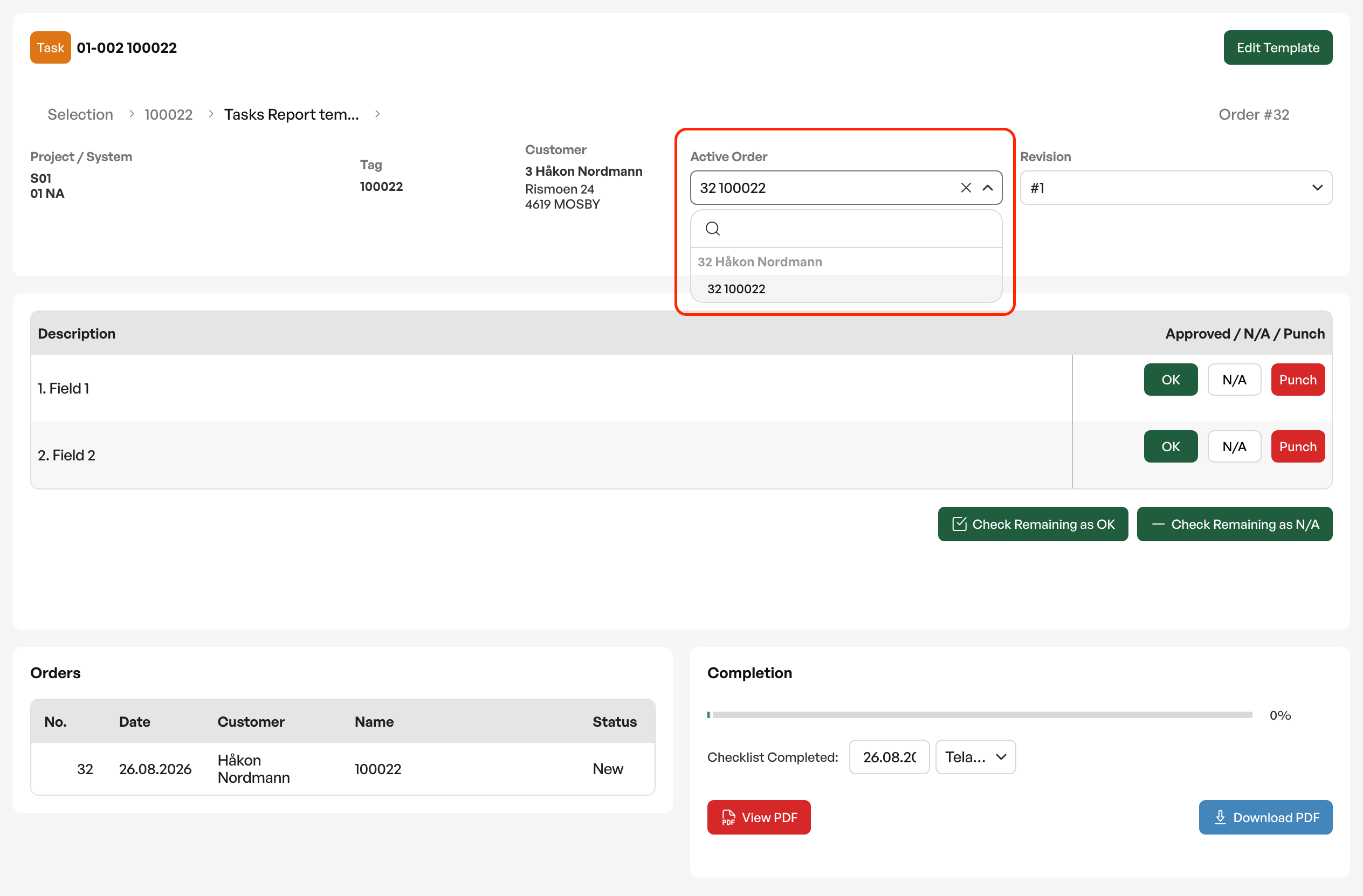1363x896 pixels.
Task: Click the search magnifier icon in dropdown
Action: (712, 229)
